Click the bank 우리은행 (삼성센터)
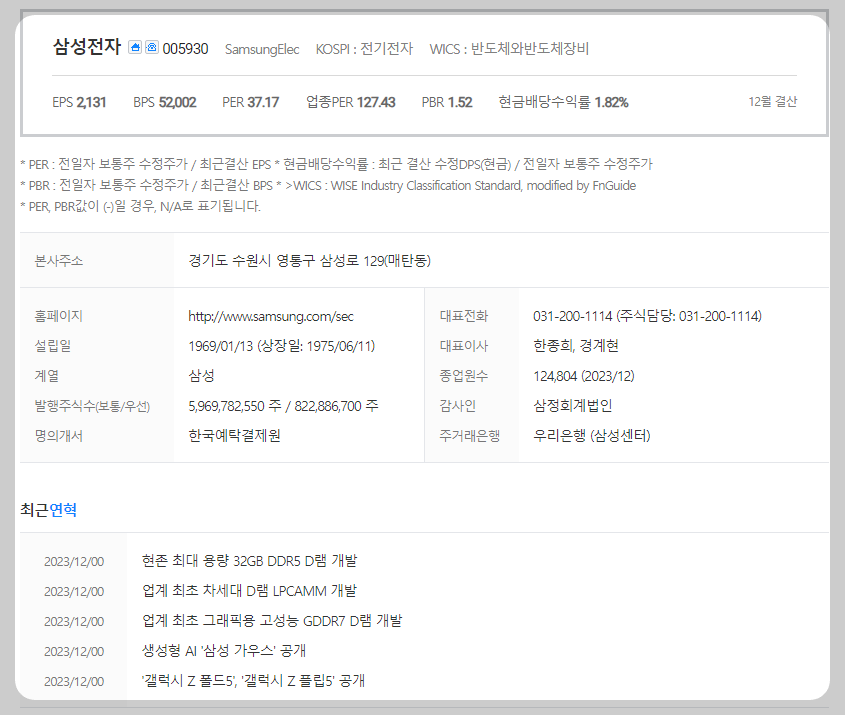The width and height of the screenshot is (845, 715). point(592,435)
